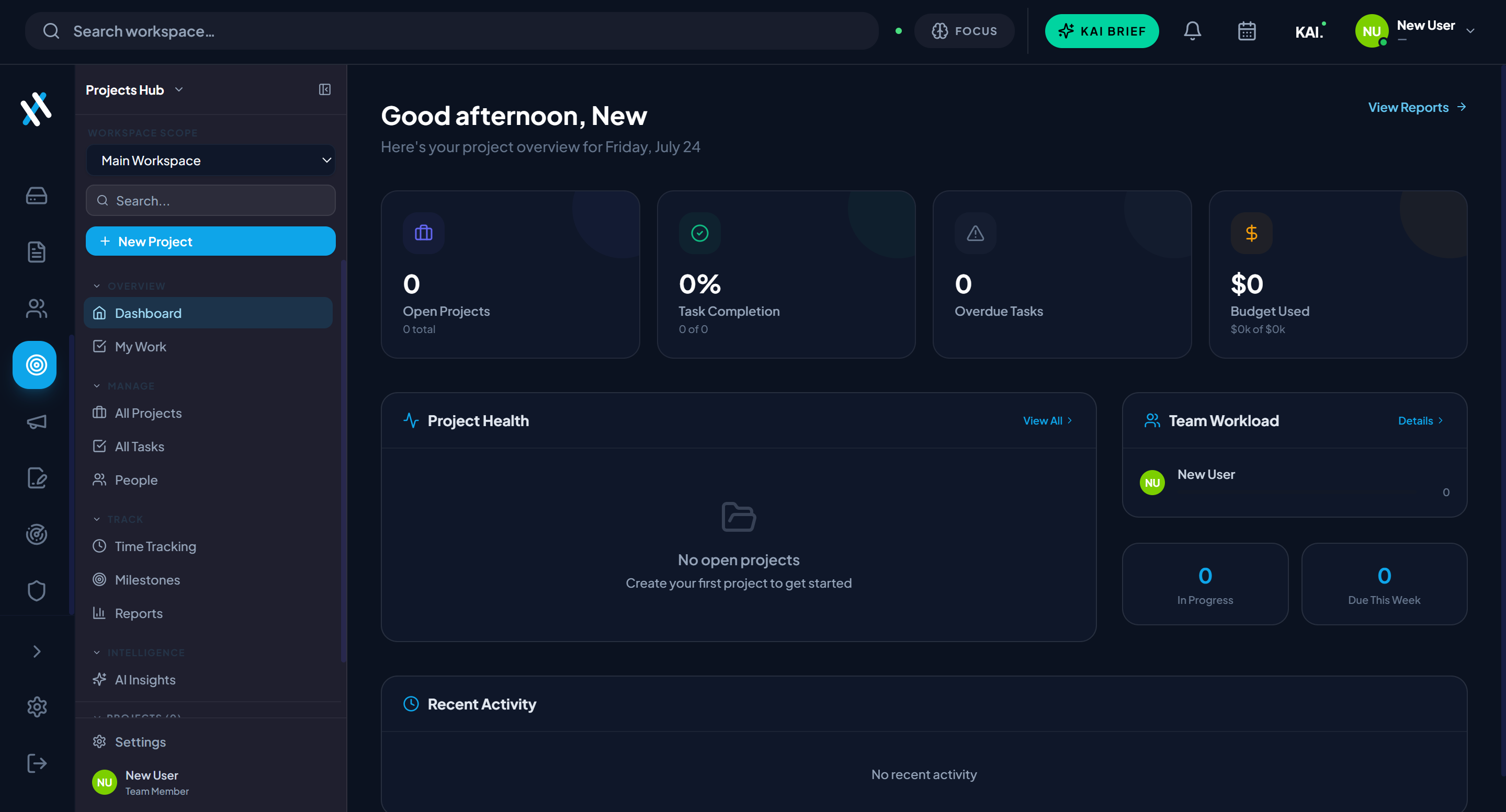The image size is (1506, 812).
Task: Open the calendar icon in top bar
Action: (x=1247, y=31)
